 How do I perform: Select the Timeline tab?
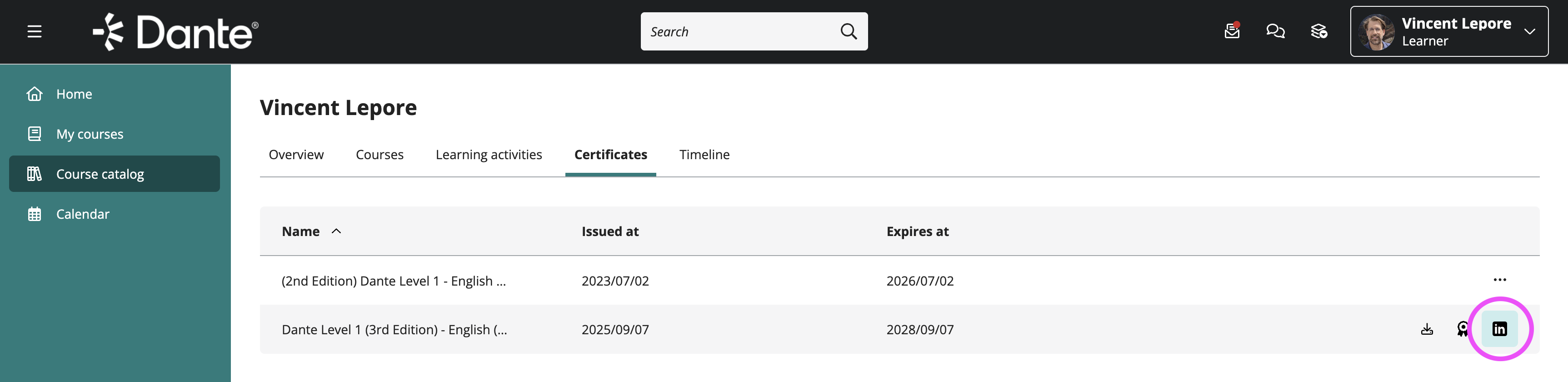point(704,155)
